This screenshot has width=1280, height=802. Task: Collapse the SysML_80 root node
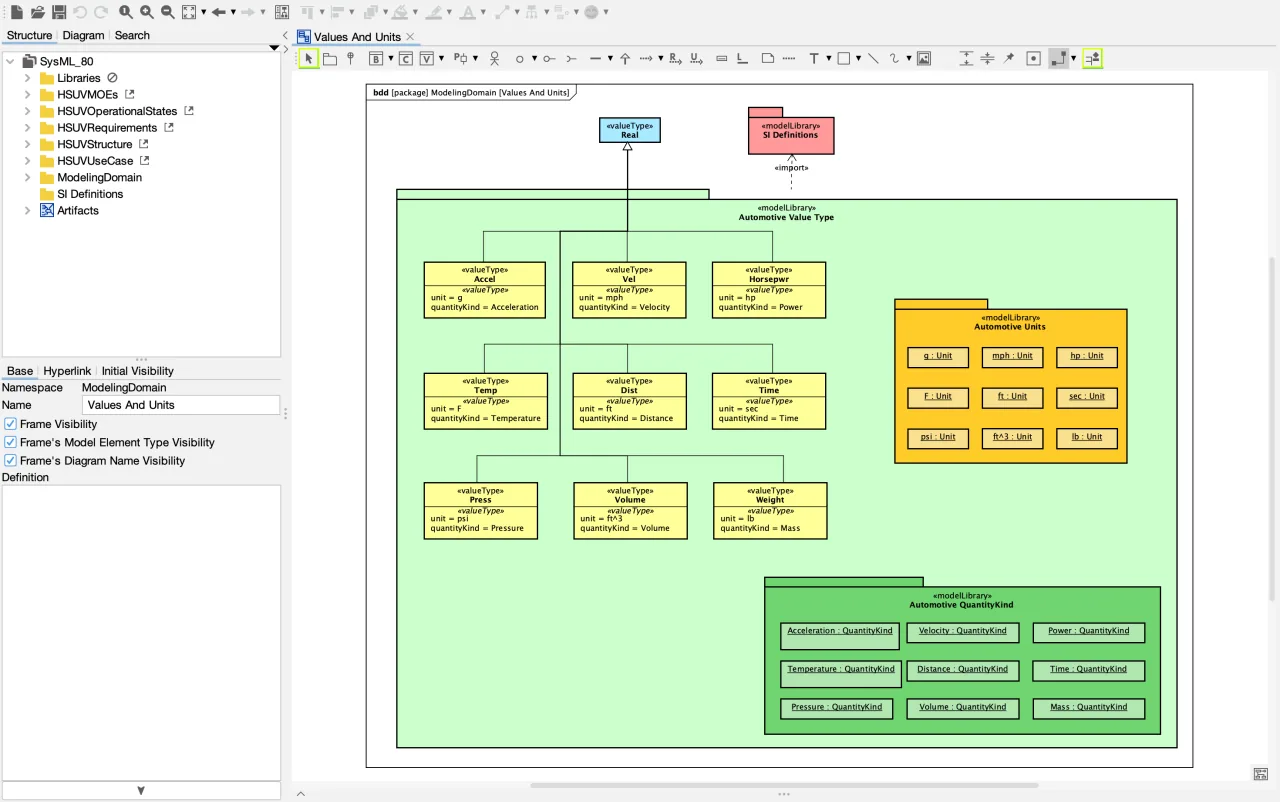pos(10,61)
